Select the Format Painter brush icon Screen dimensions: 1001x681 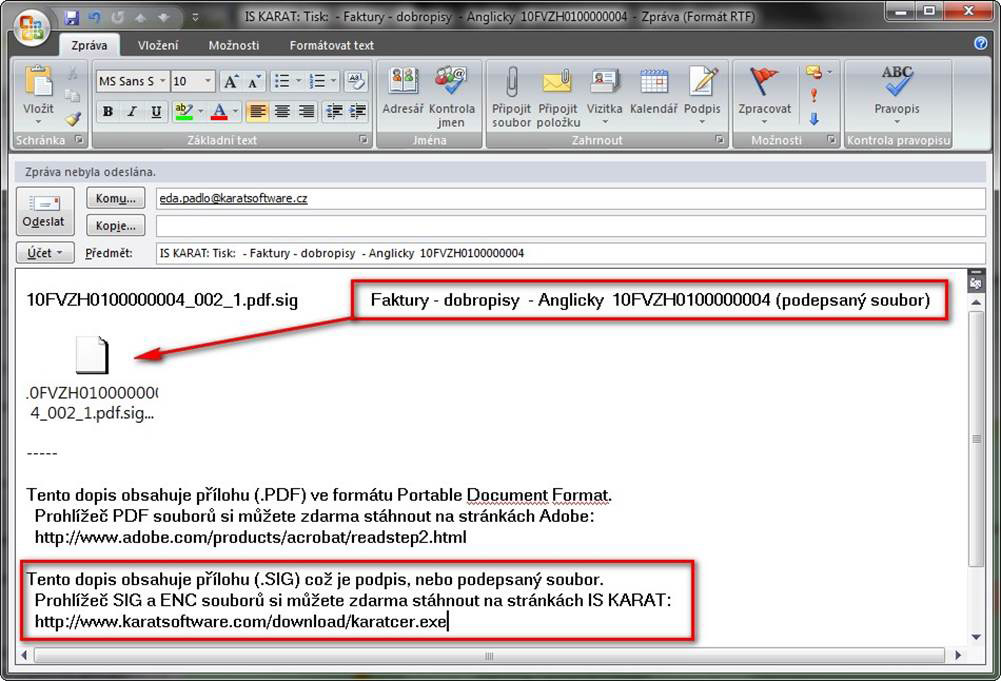click(73, 119)
